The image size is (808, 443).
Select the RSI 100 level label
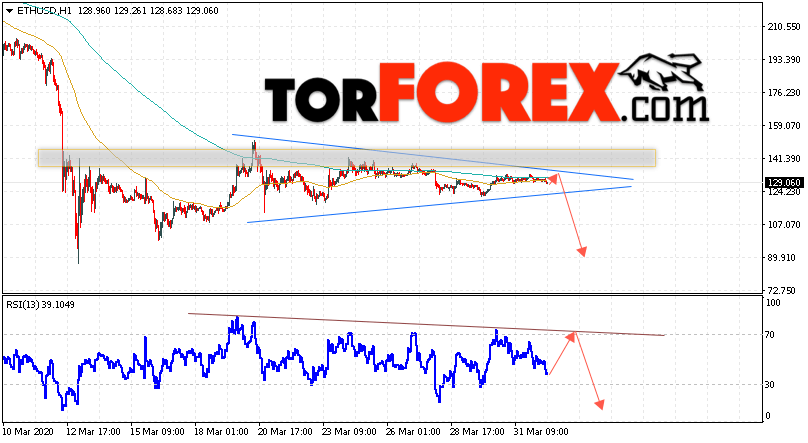[x=773, y=303]
